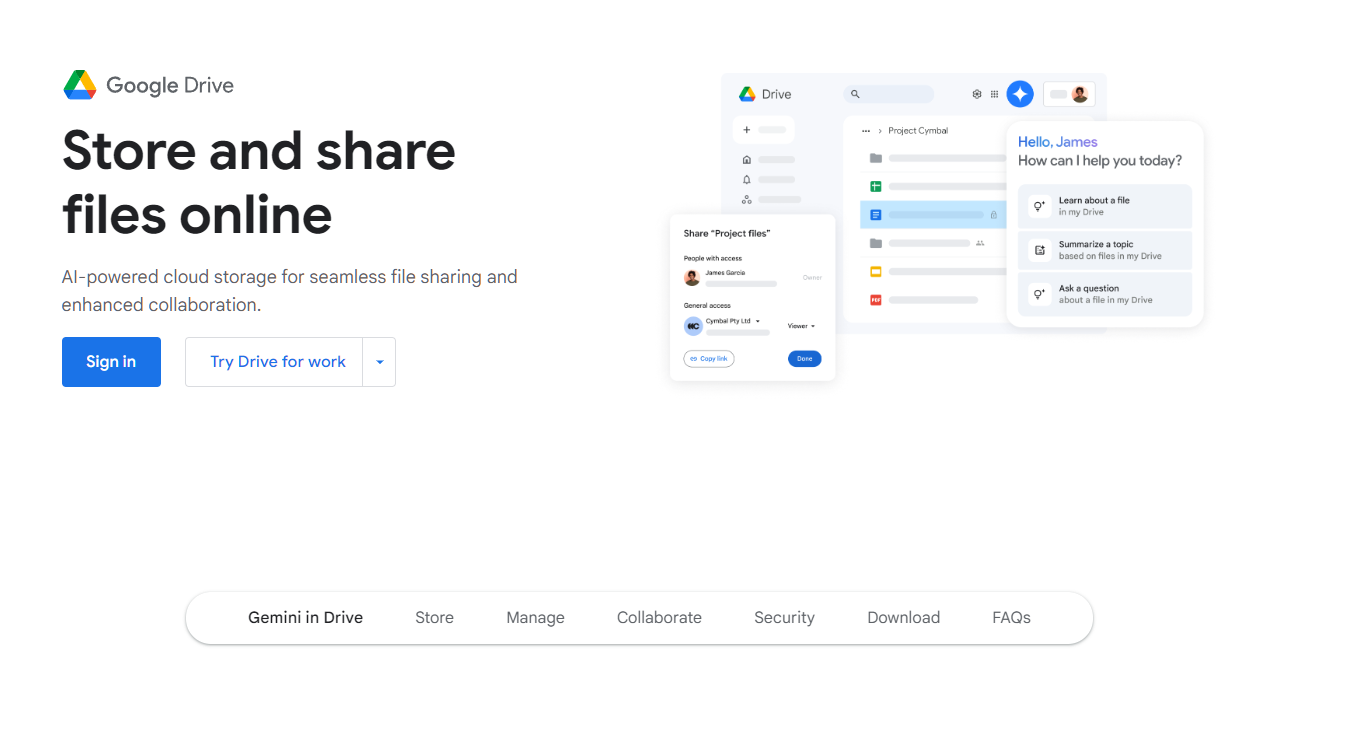Switch to the Gemini in Drive tab
Screen dimensions: 1349x742
[x=305, y=618]
